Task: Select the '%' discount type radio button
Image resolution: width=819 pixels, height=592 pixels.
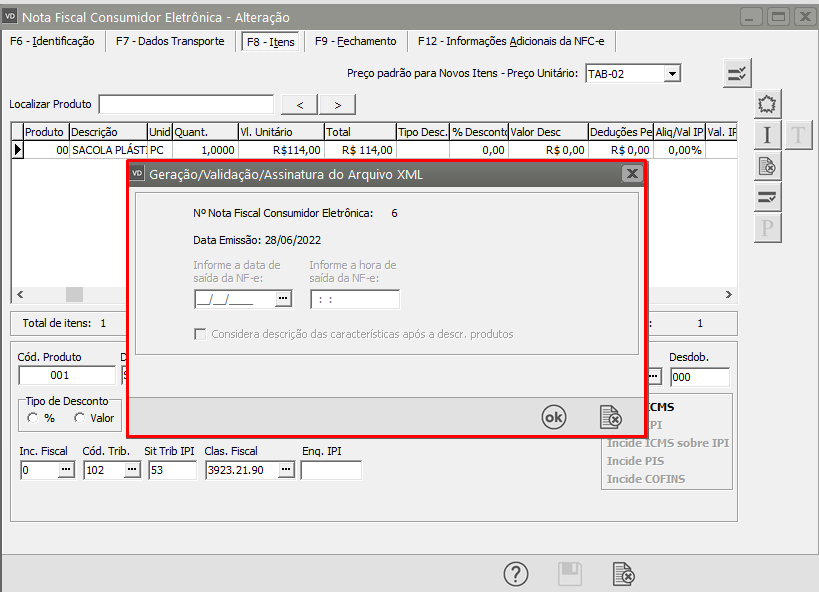Action: click(x=33, y=418)
